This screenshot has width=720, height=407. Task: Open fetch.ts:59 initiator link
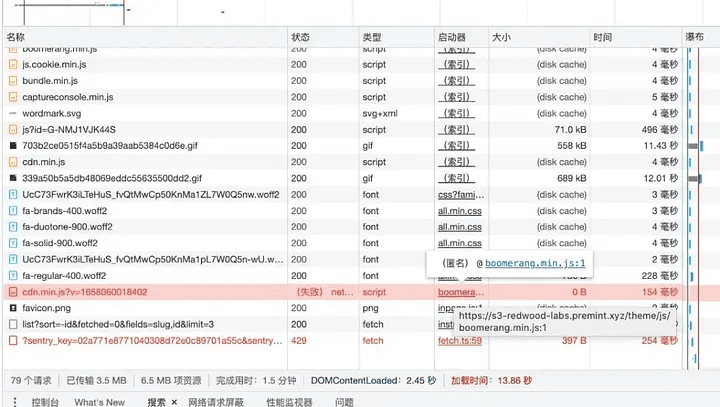pyautogui.click(x=460, y=341)
